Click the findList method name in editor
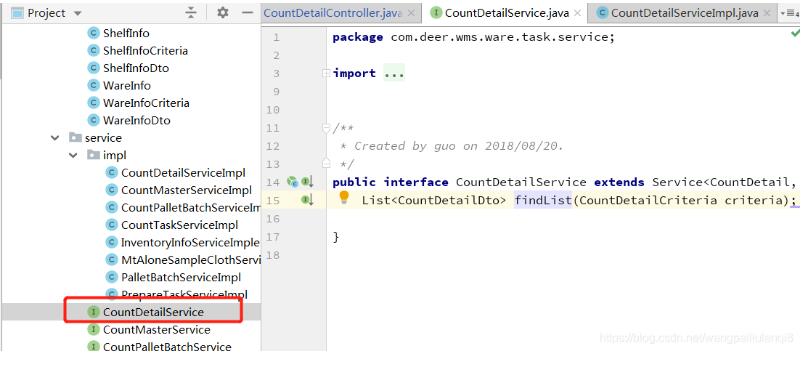 (543, 200)
